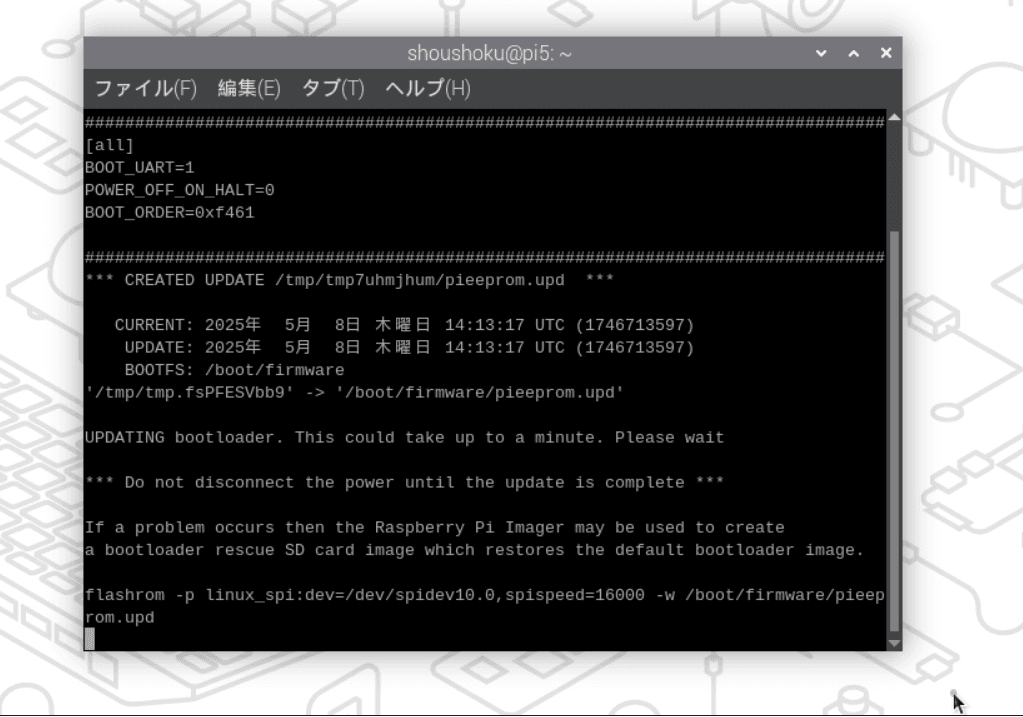Click the [all] section header text

coord(109,145)
